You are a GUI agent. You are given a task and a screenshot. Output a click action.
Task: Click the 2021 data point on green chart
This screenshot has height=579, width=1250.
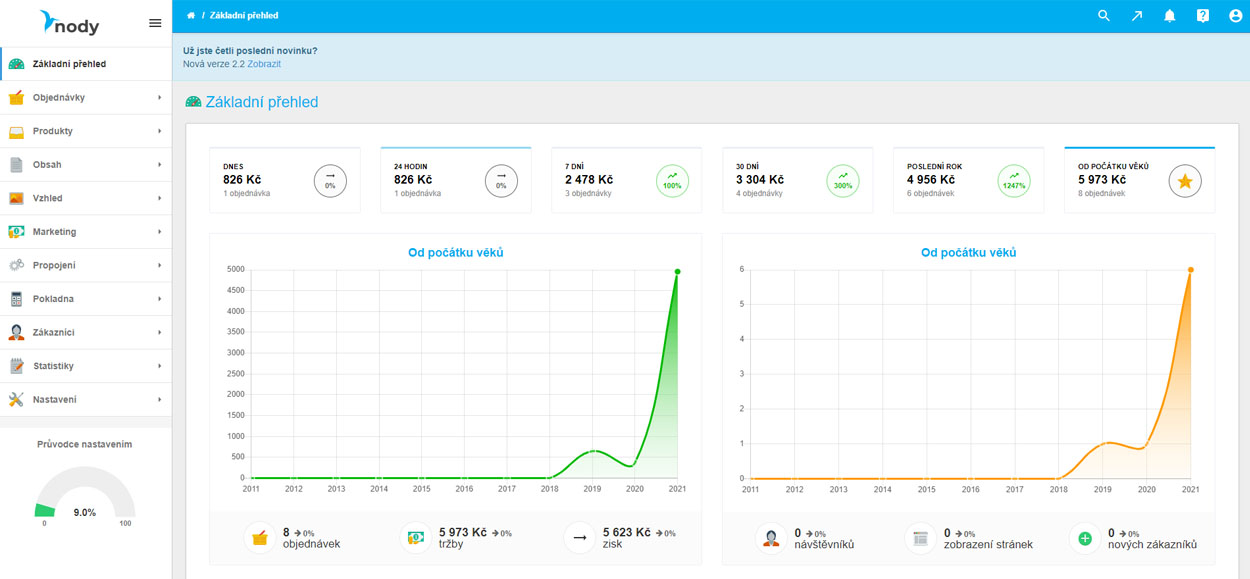point(677,271)
